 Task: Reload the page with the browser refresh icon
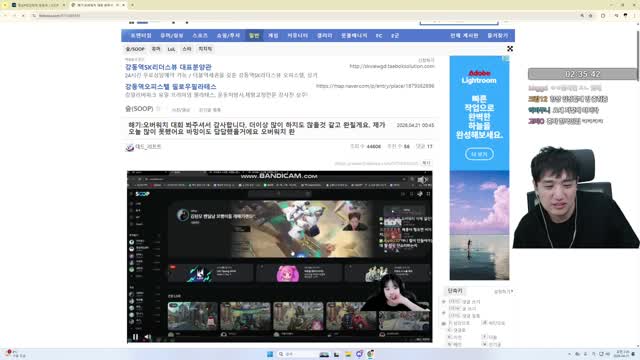point(23,16)
